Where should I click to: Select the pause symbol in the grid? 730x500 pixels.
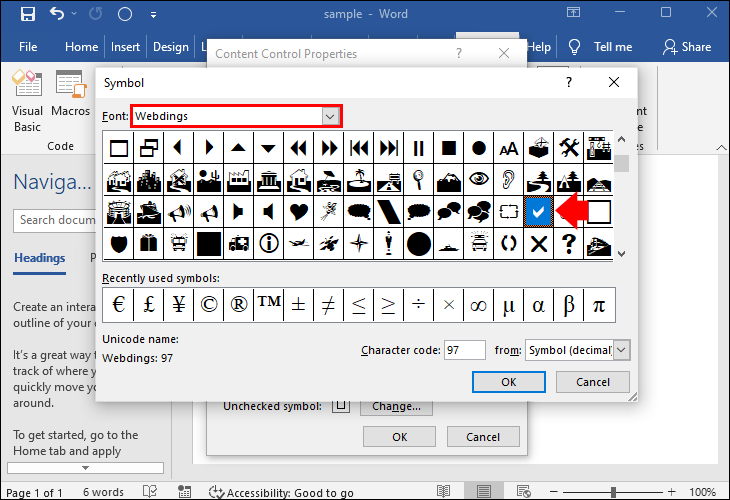click(x=419, y=149)
